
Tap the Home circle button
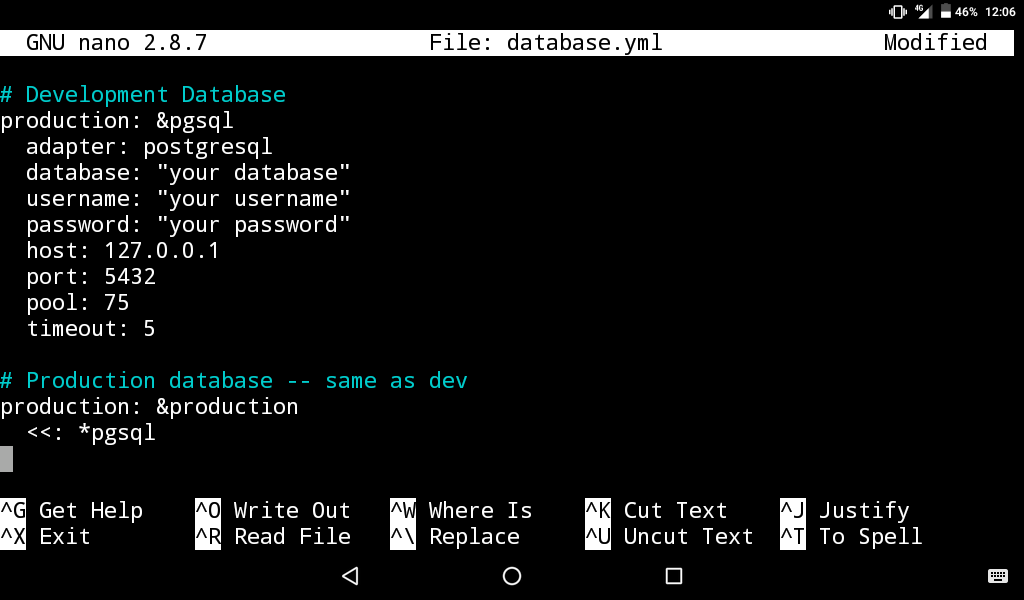point(511,576)
